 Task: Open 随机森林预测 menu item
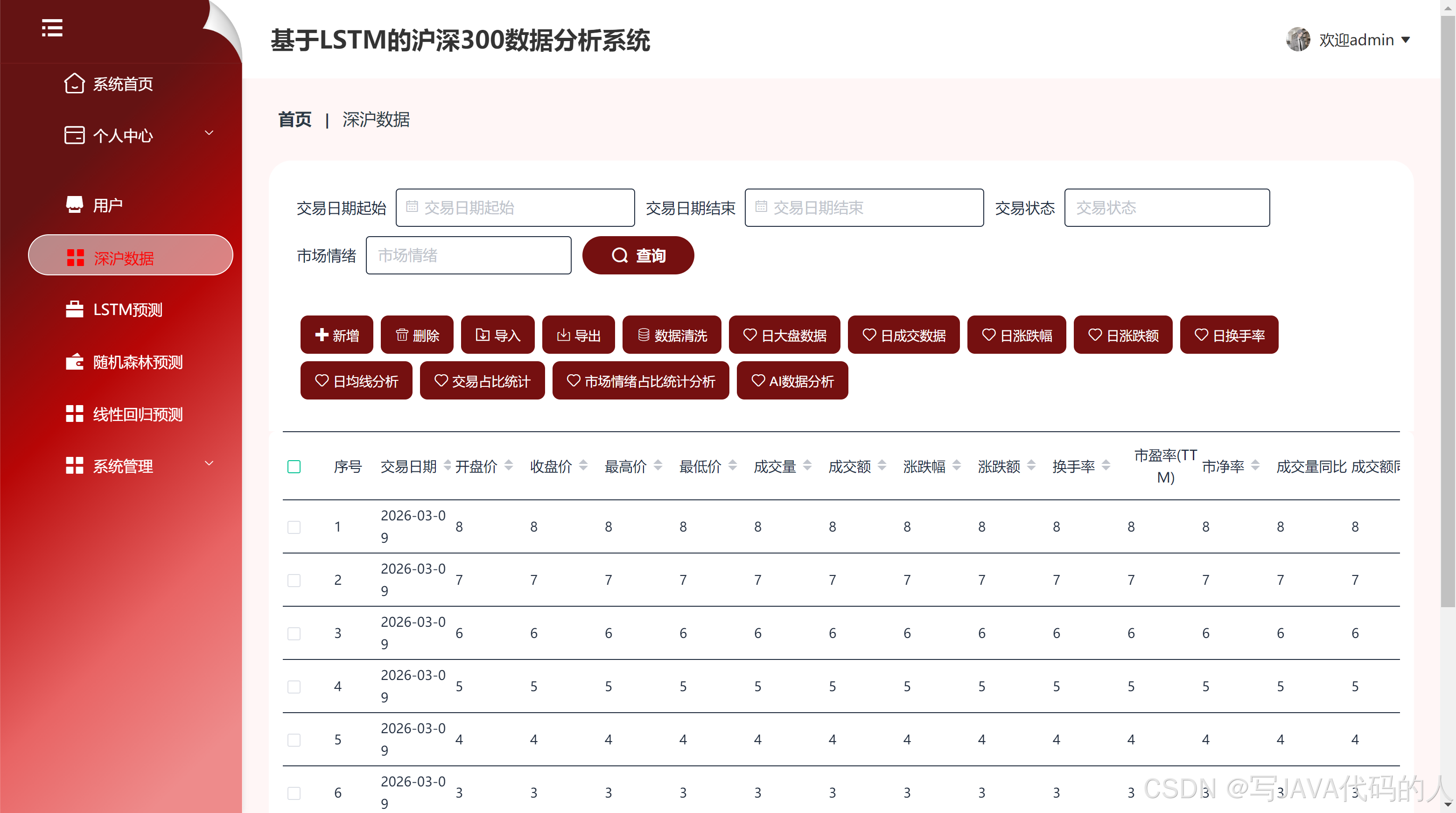137,362
